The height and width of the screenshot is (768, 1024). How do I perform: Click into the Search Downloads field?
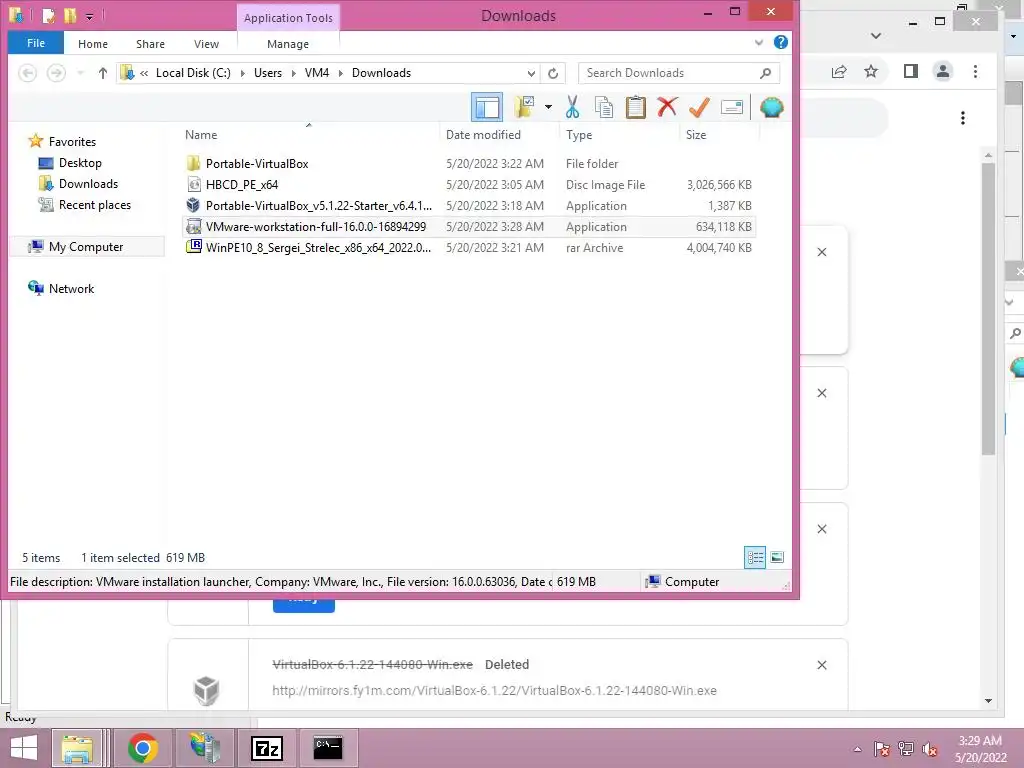[669, 73]
